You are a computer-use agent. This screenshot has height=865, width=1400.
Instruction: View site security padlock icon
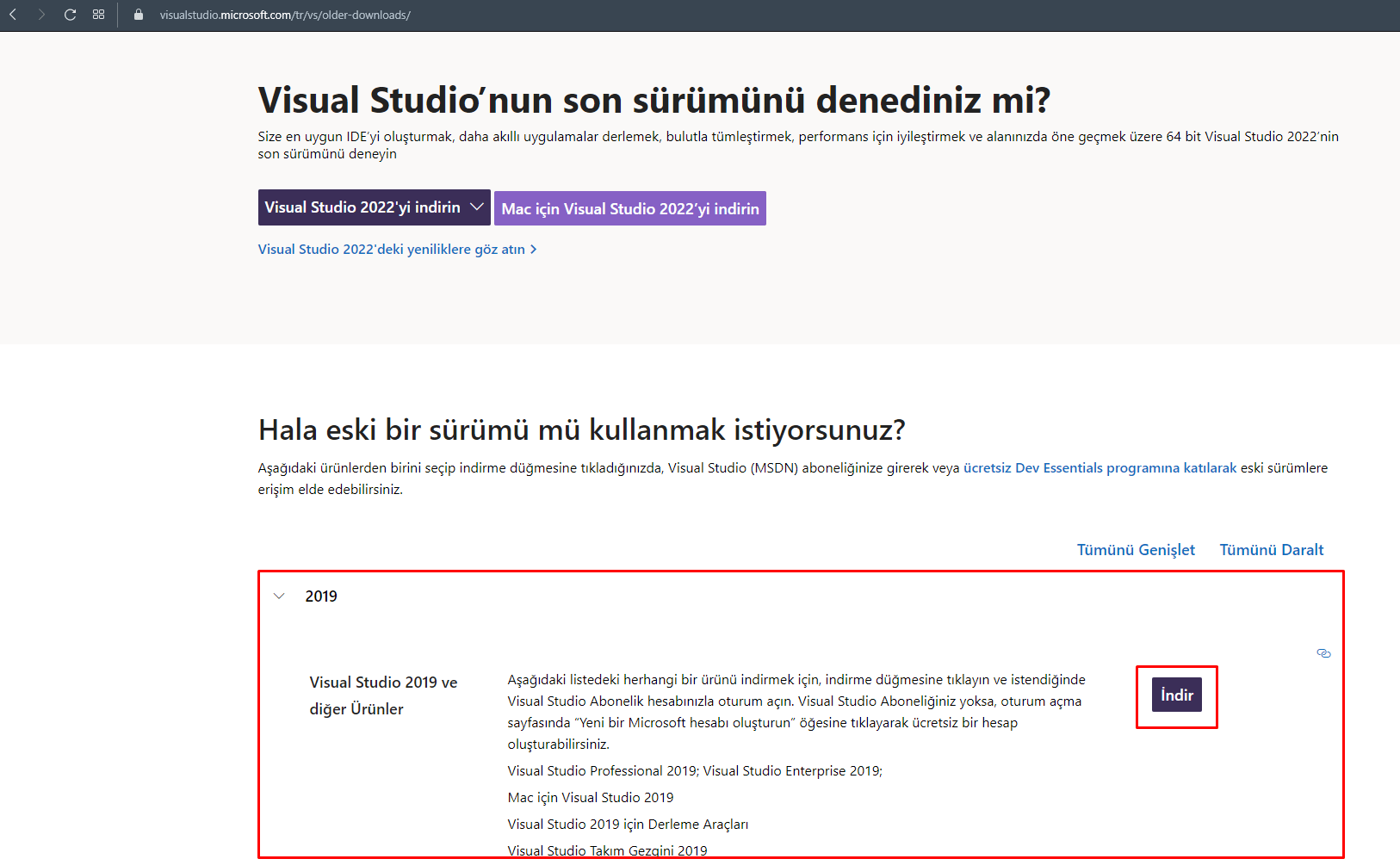[138, 15]
